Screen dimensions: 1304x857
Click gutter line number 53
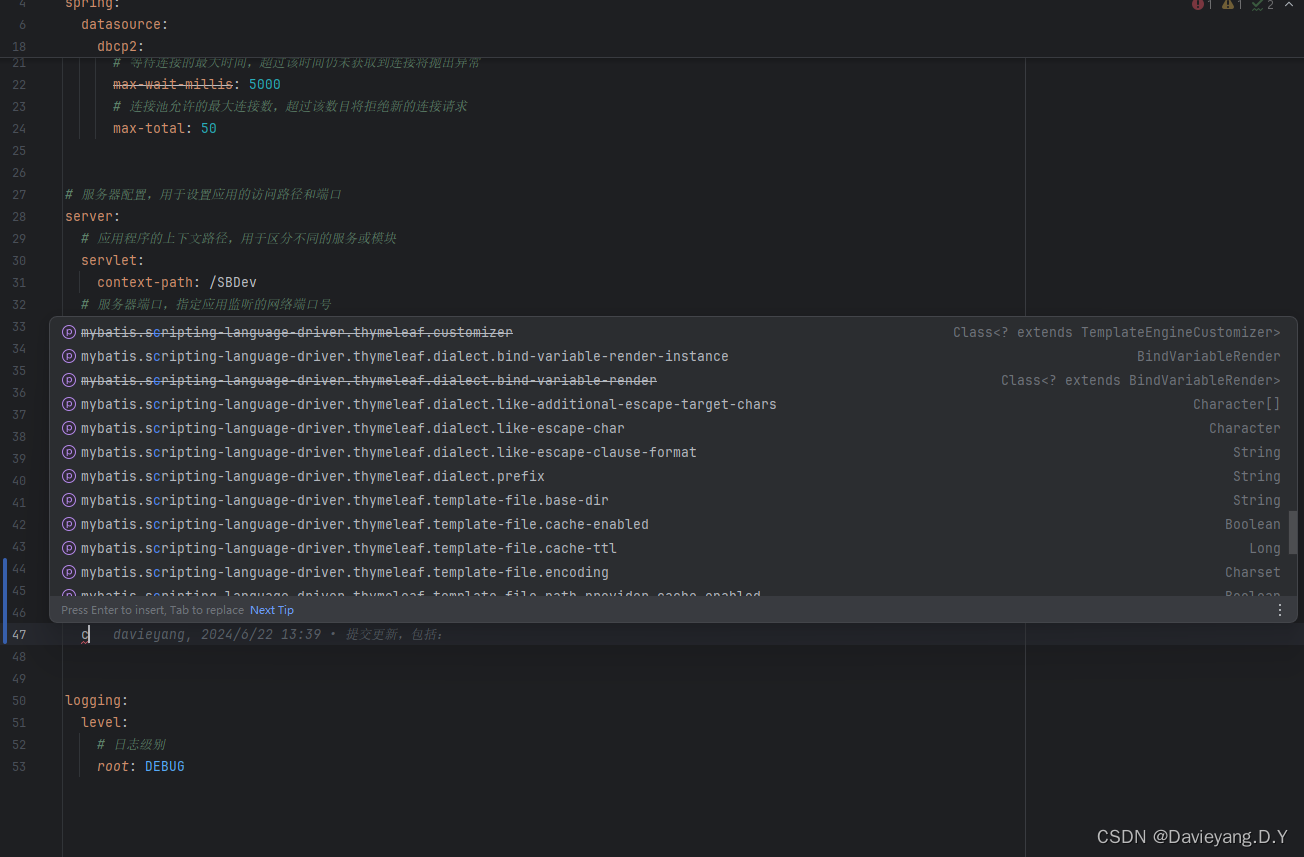point(19,766)
